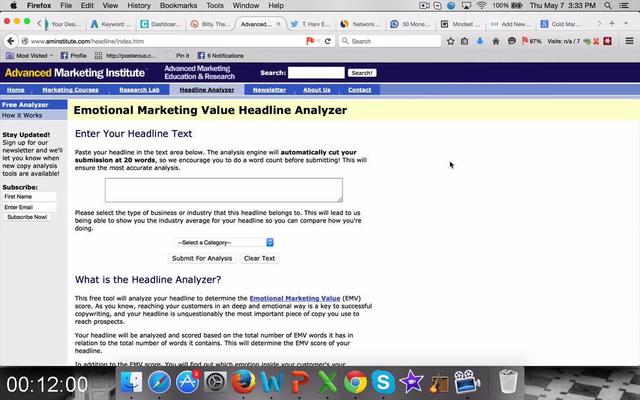Go to the site Home nav link
640x400 pixels.
point(16,90)
